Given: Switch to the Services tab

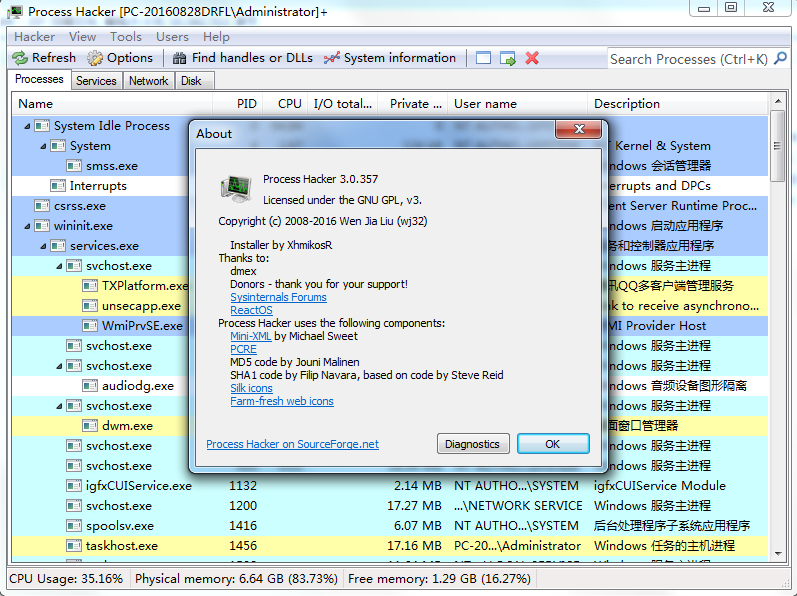Looking at the screenshot, I should 96,81.
